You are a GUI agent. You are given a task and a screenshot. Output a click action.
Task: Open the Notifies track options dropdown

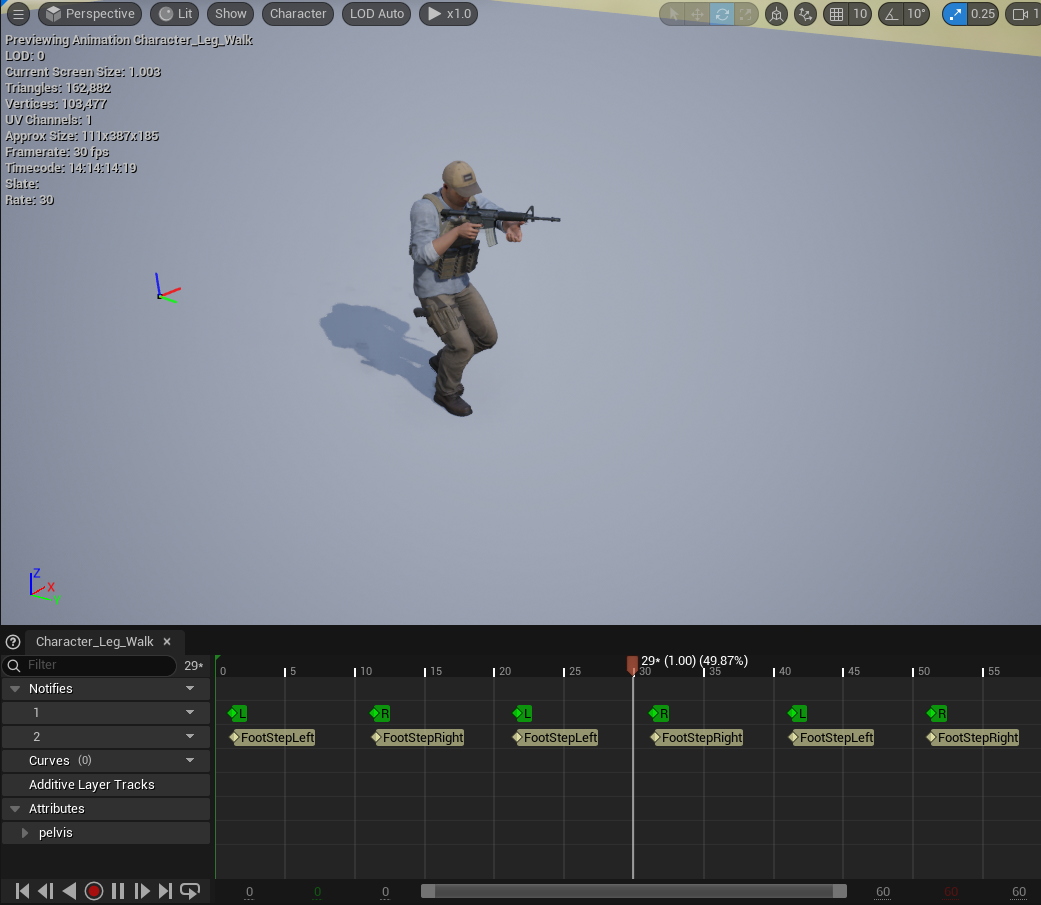click(190, 689)
